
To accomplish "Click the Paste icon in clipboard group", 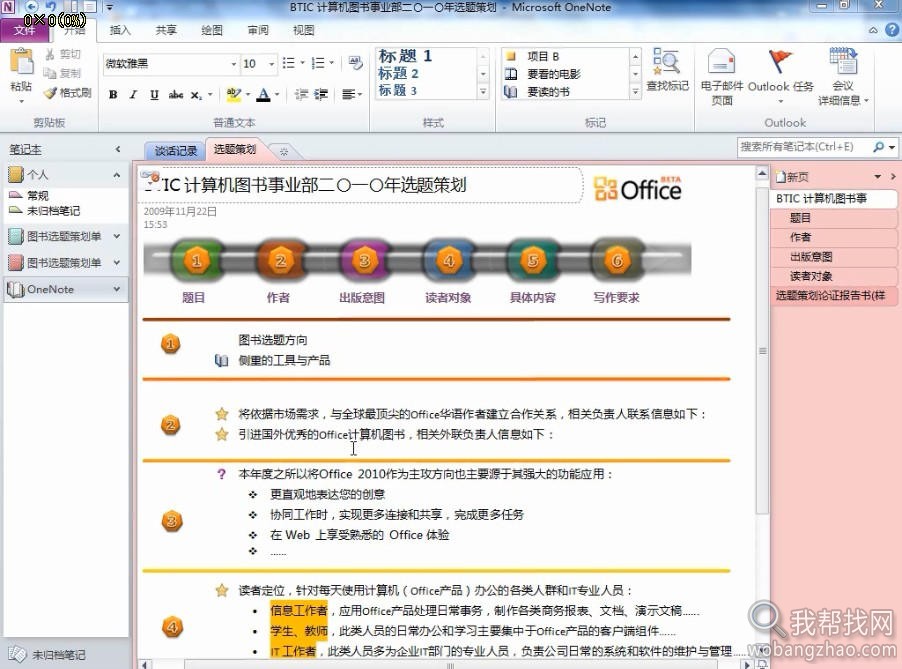I will (21, 63).
